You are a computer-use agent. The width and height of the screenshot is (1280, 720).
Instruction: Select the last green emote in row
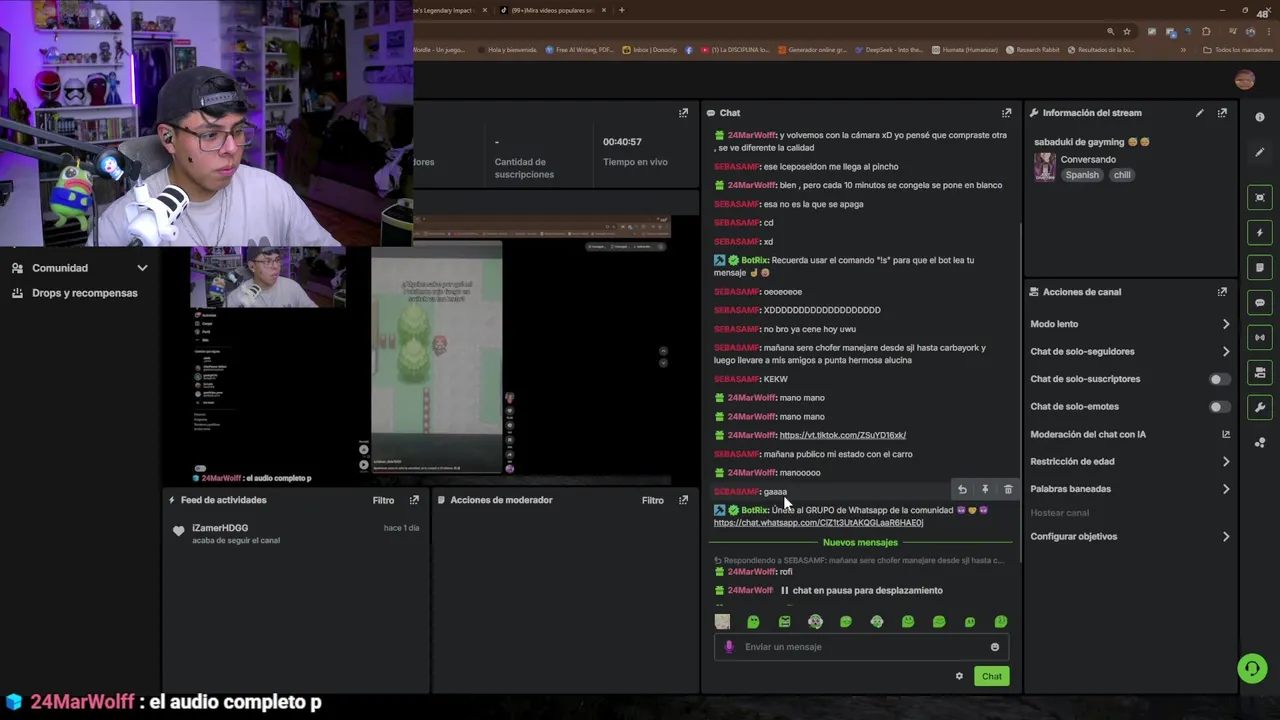point(1001,622)
